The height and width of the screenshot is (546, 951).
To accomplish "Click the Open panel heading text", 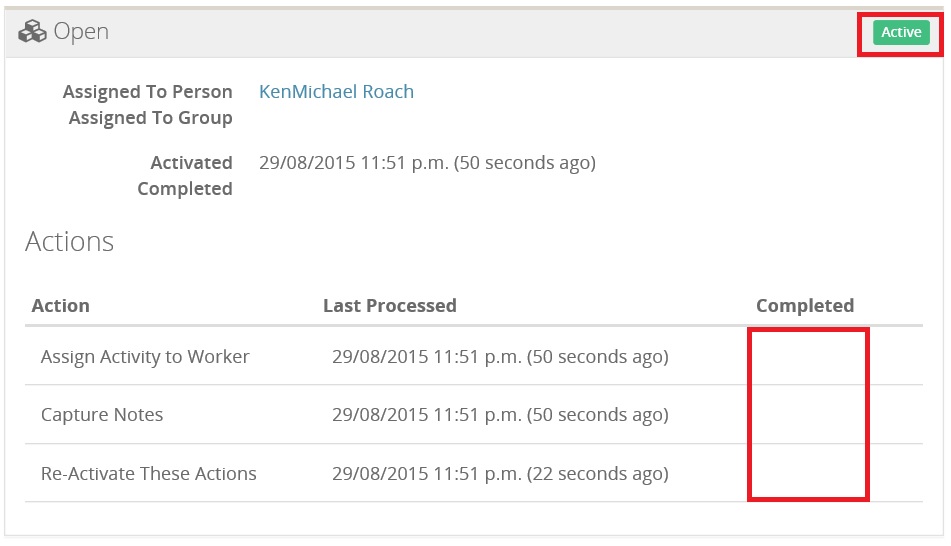I will (x=81, y=32).
